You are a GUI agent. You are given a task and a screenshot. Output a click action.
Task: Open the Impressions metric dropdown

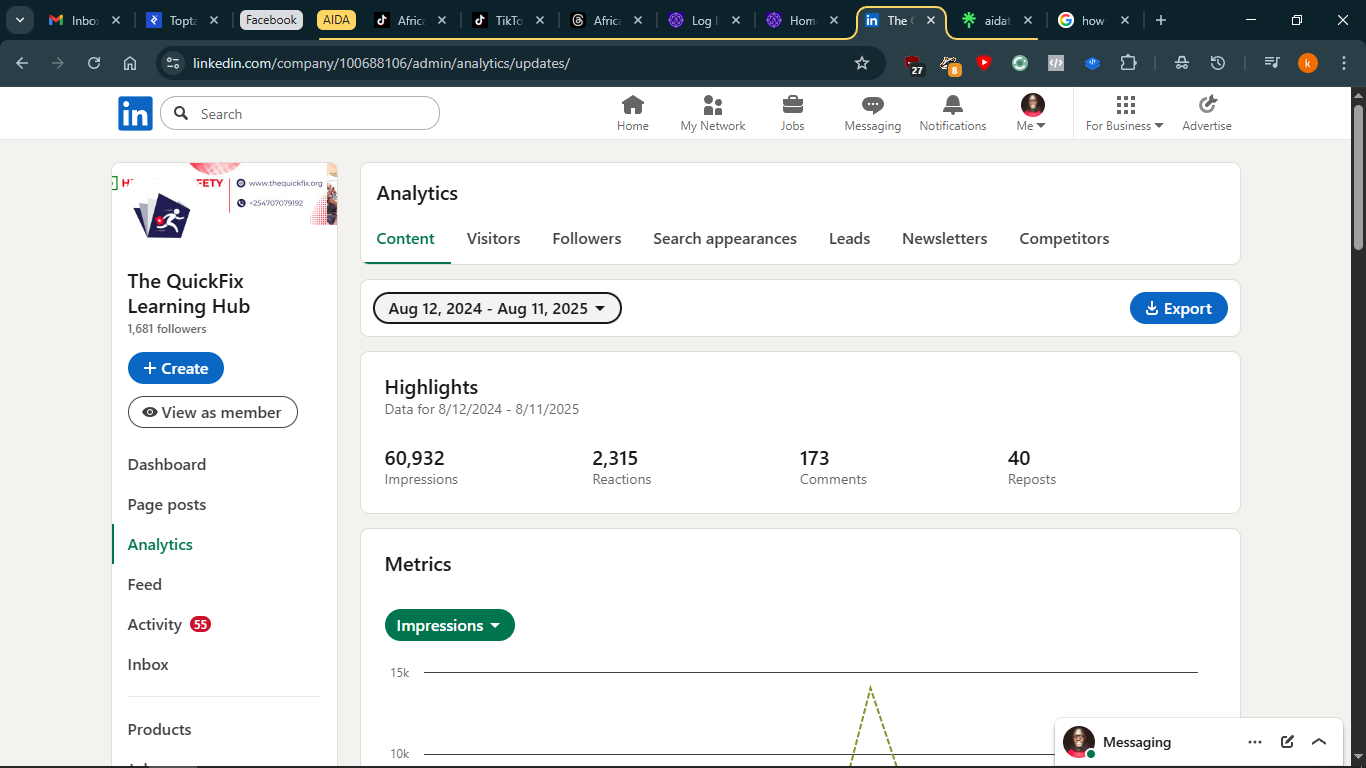point(449,626)
